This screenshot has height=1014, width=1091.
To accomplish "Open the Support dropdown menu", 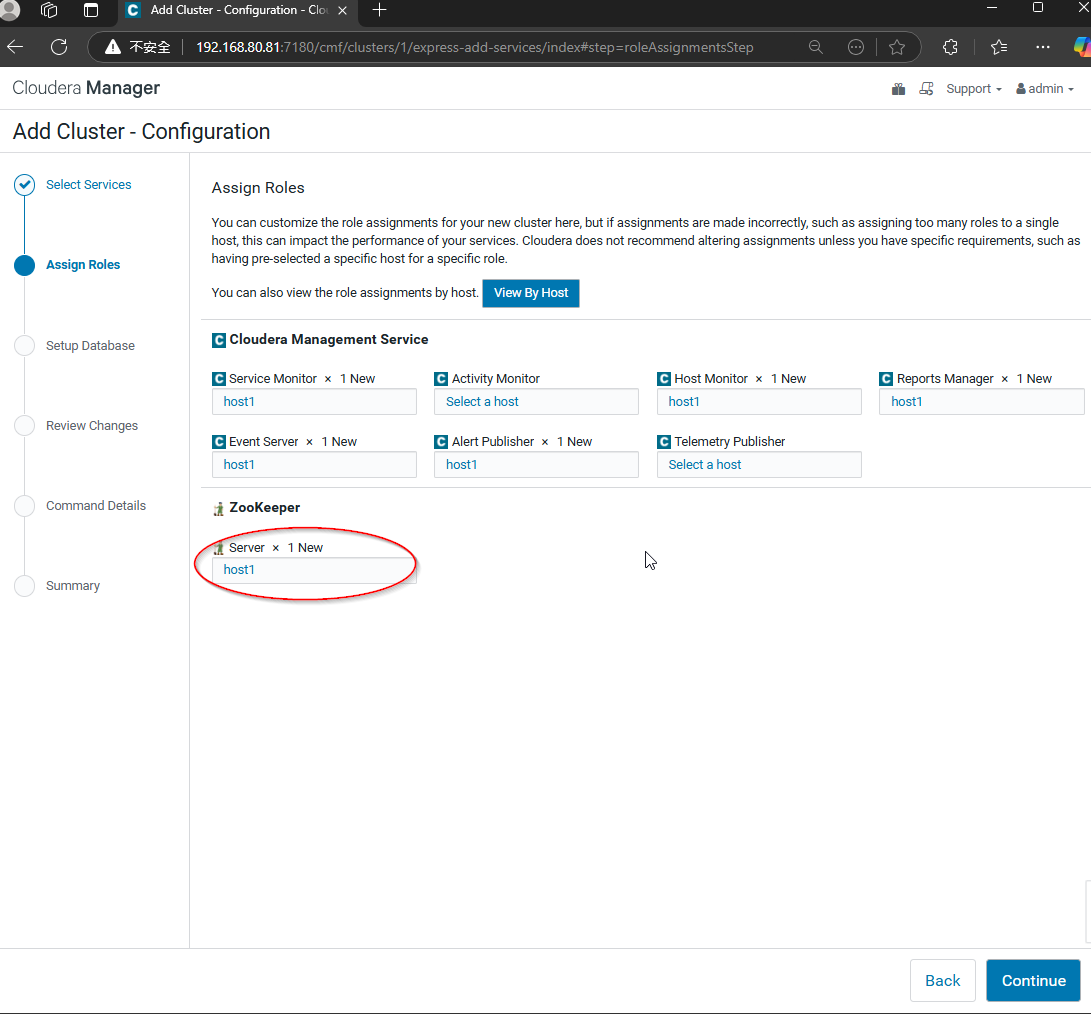I will click(973, 88).
